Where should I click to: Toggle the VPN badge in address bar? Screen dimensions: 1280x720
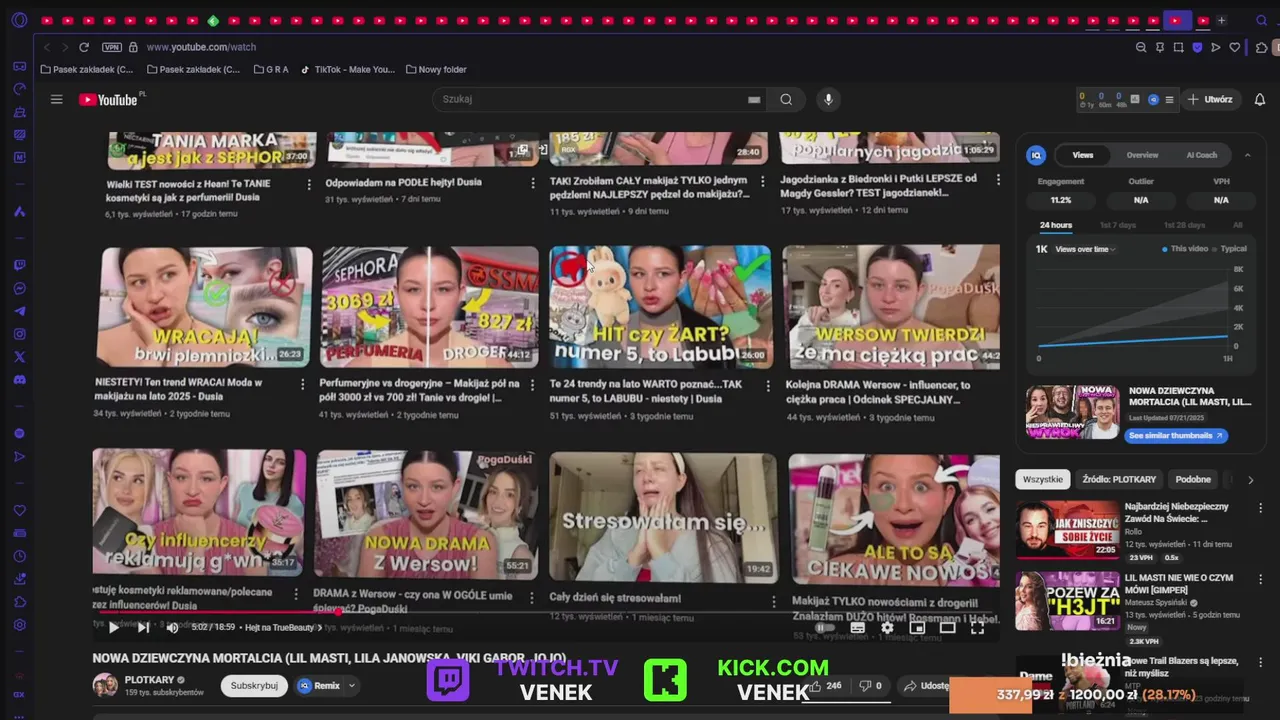112,47
